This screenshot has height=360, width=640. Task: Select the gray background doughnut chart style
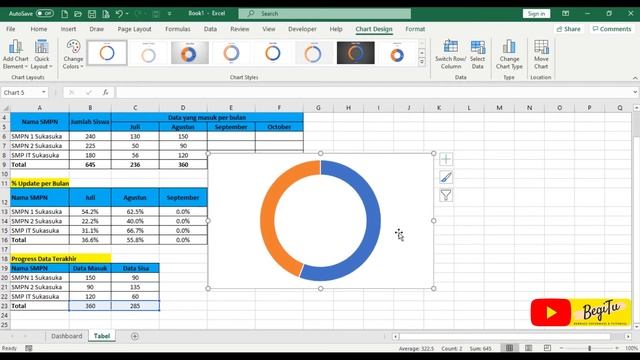pos(190,53)
